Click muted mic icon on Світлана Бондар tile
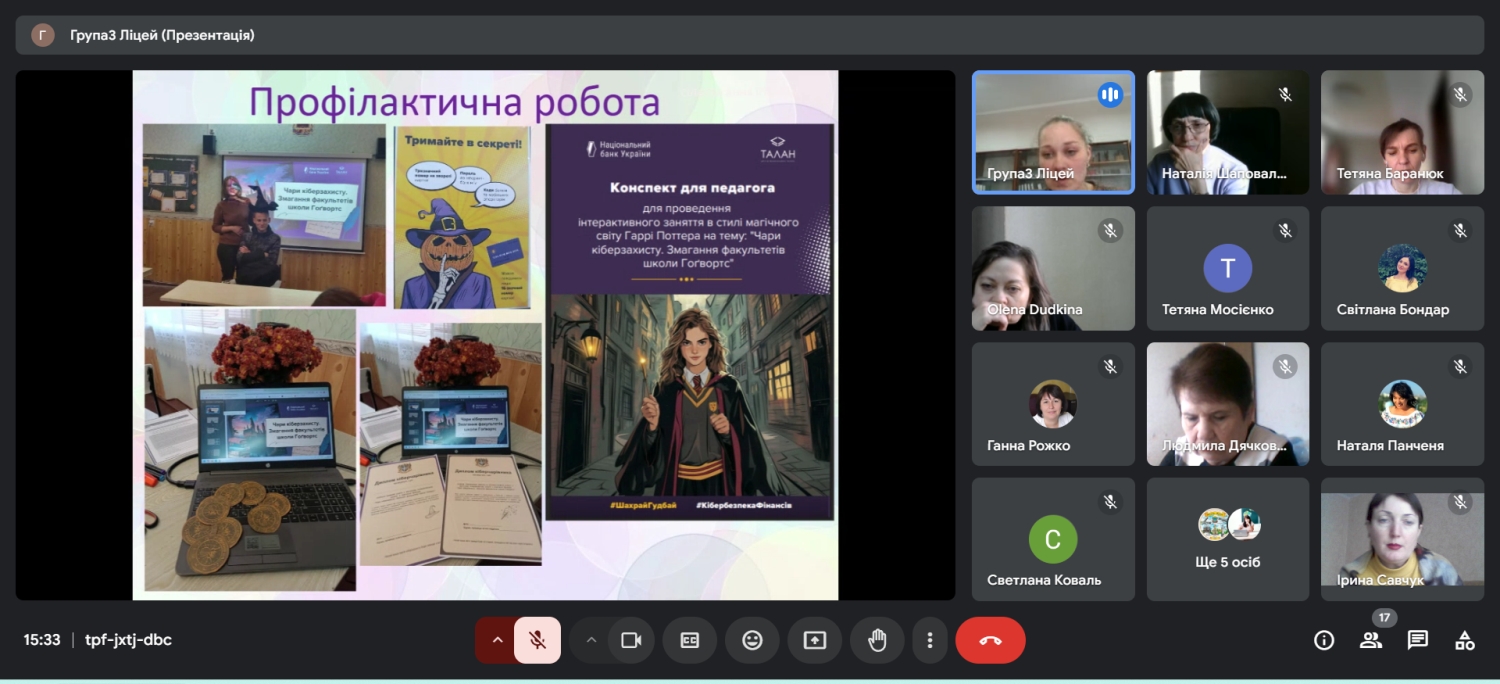 (x=1460, y=231)
